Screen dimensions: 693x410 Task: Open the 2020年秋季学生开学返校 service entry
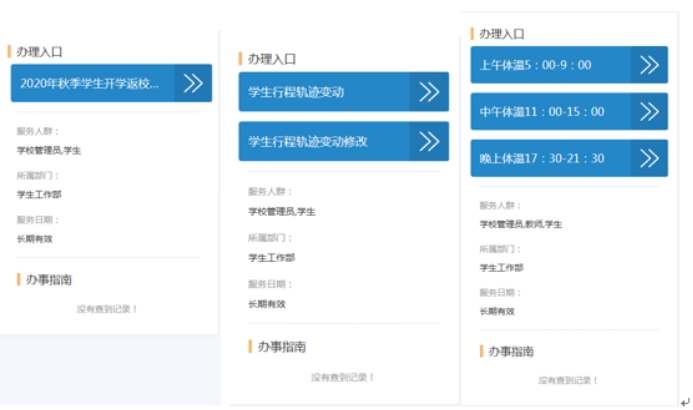coord(90,83)
